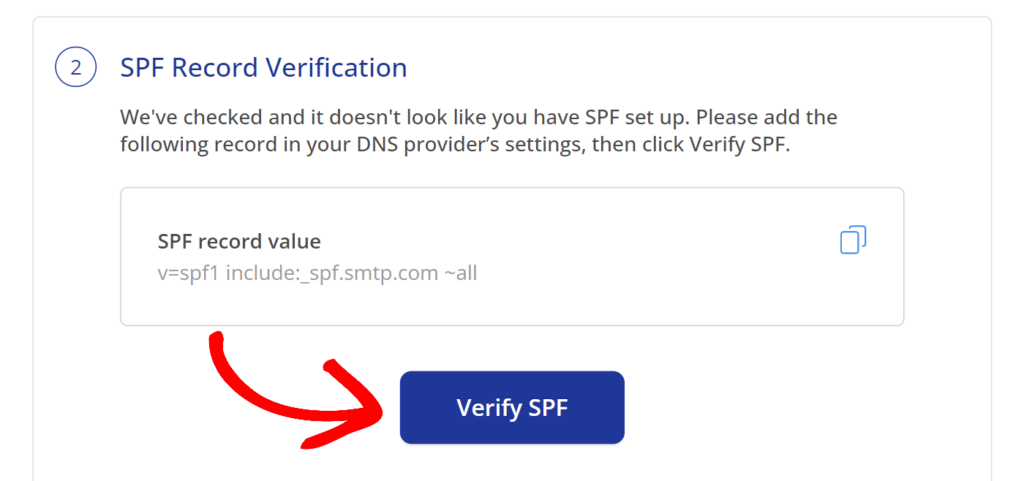1024x481 pixels.
Task: Select the v=spf1 record text line
Action: (317, 273)
